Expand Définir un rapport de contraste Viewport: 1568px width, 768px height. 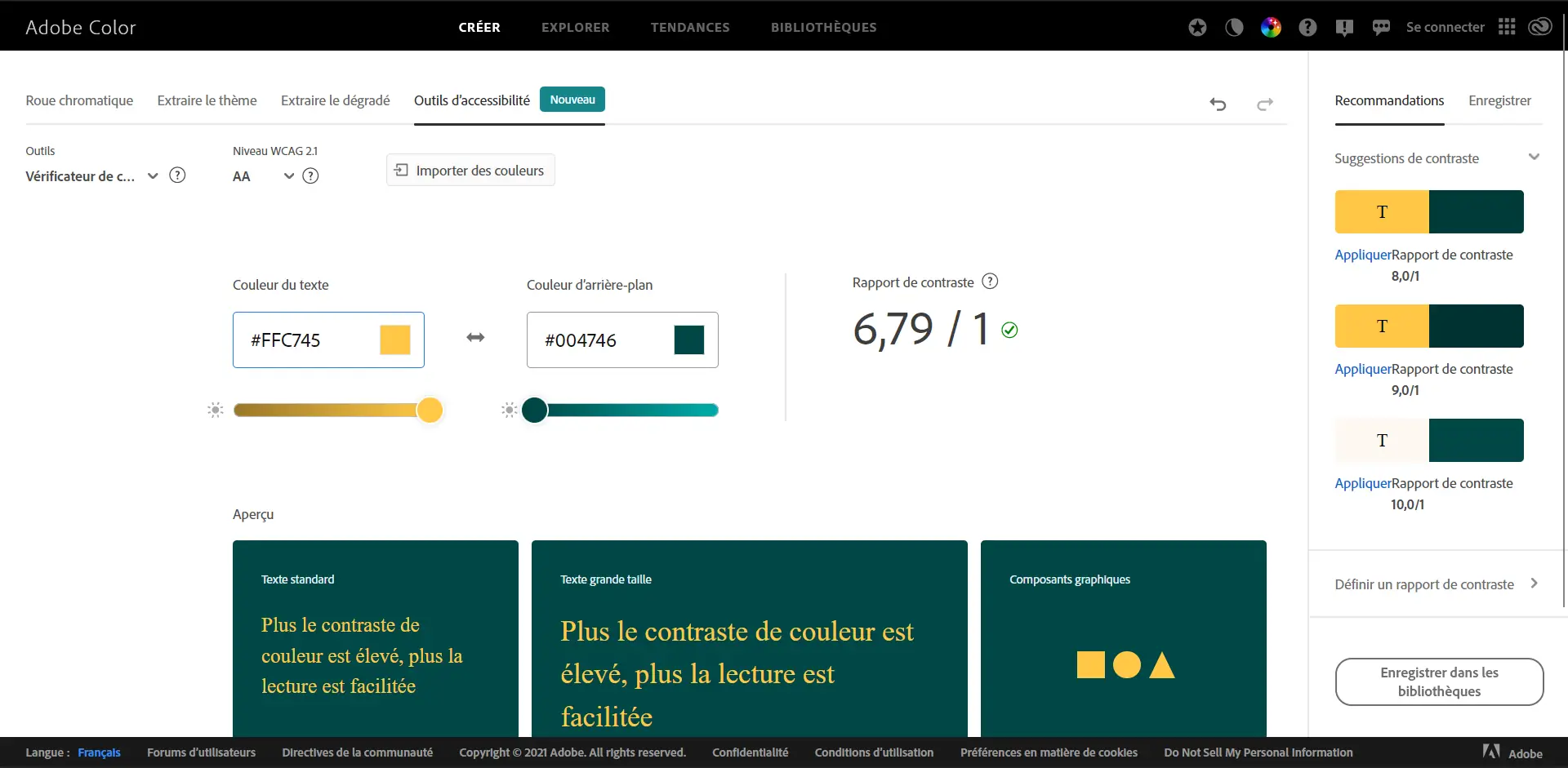1534,584
